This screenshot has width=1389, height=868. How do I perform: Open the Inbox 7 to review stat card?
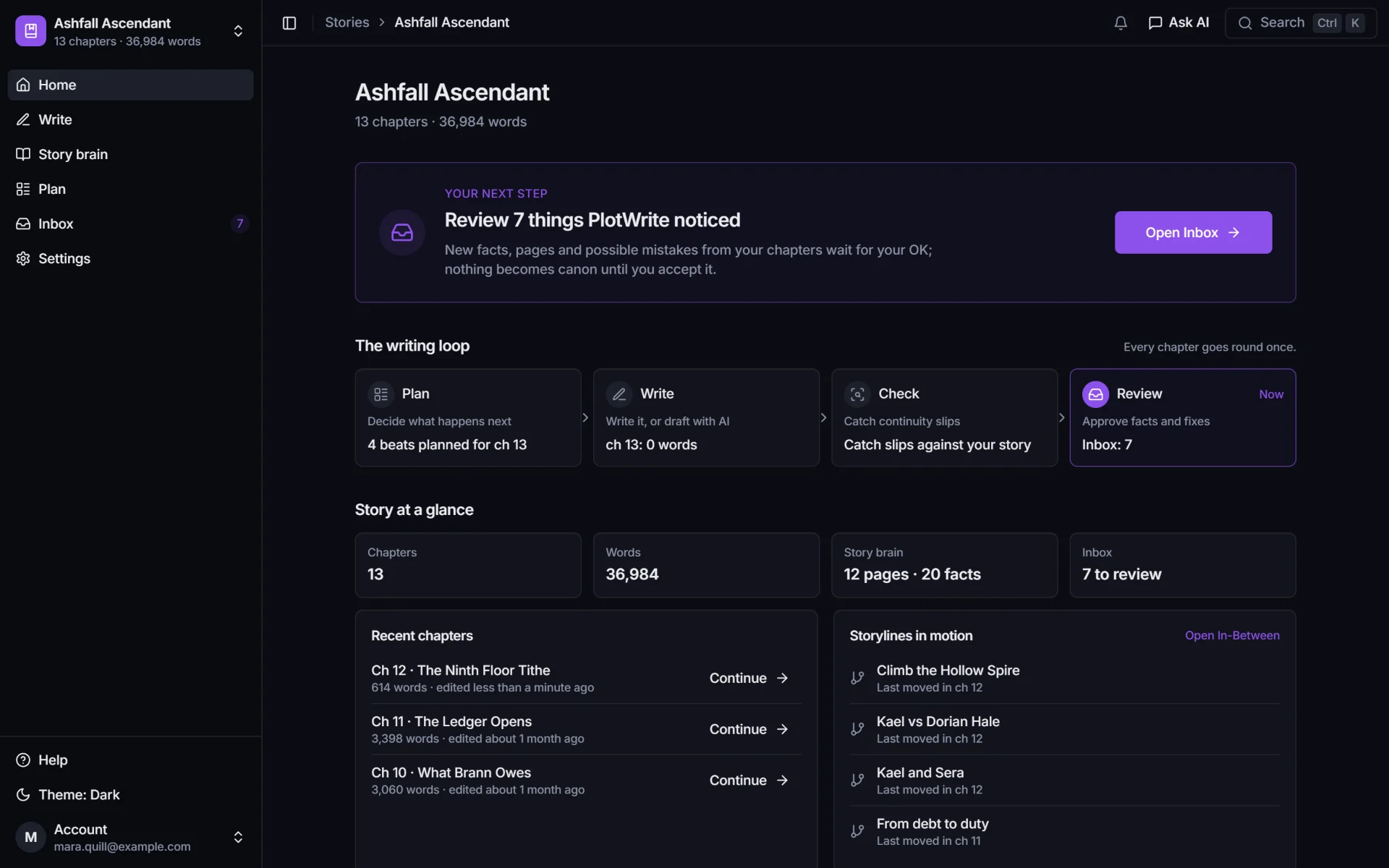coord(1182,565)
